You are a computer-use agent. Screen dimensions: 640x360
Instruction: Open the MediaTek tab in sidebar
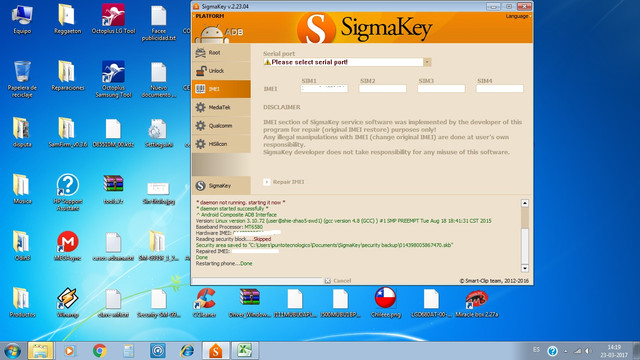[x=221, y=107]
